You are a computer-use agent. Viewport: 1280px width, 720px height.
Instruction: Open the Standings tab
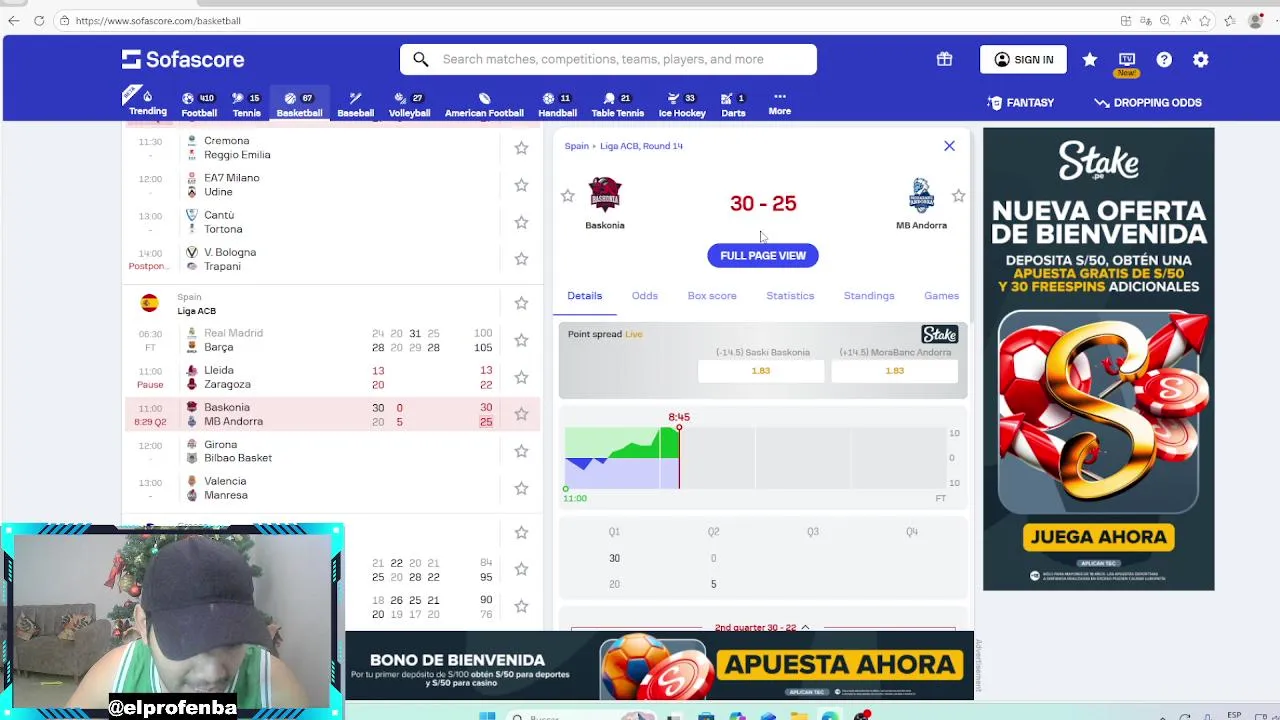[x=869, y=296]
